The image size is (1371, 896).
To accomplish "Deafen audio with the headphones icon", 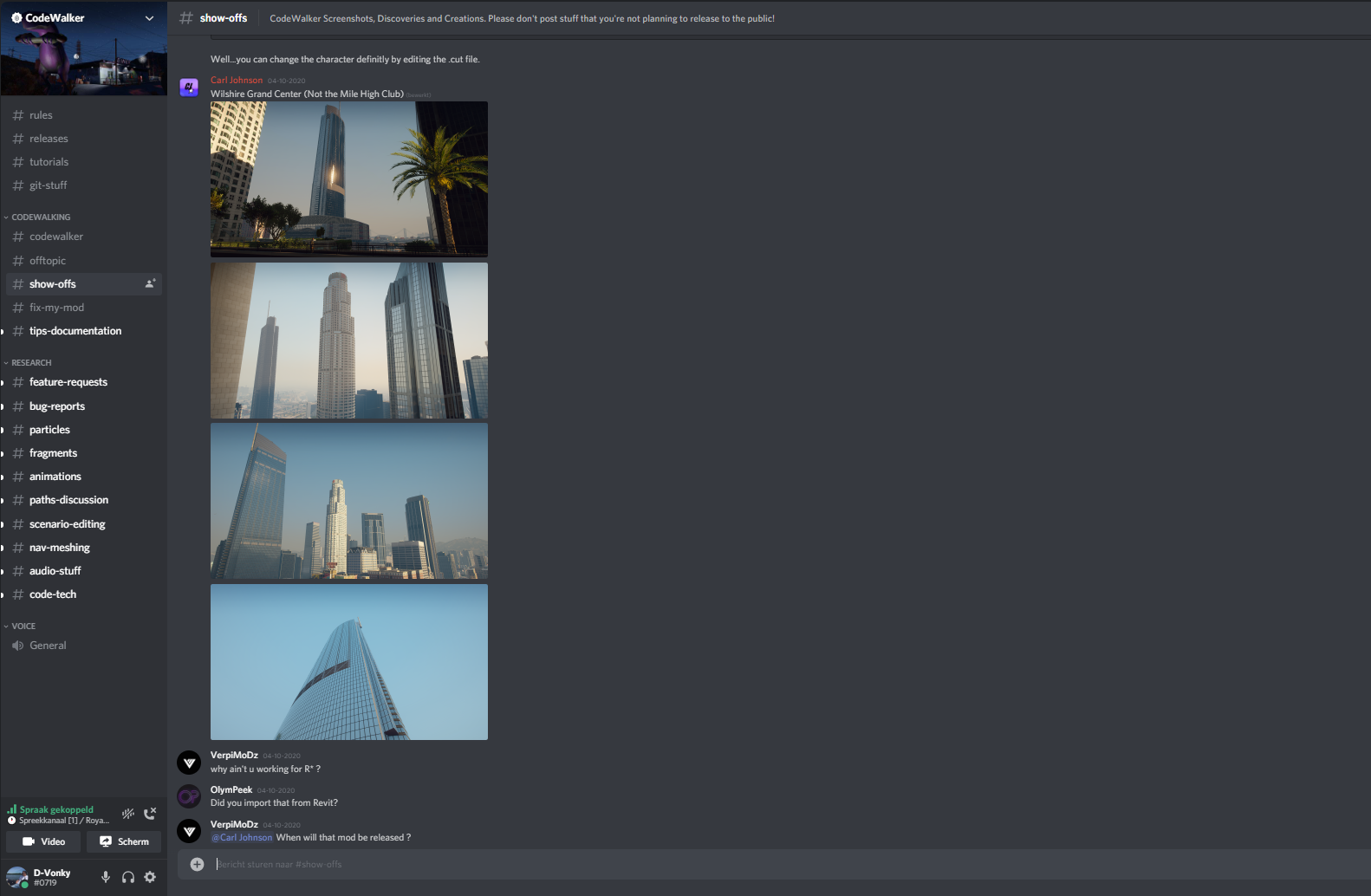I will coord(128,877).
